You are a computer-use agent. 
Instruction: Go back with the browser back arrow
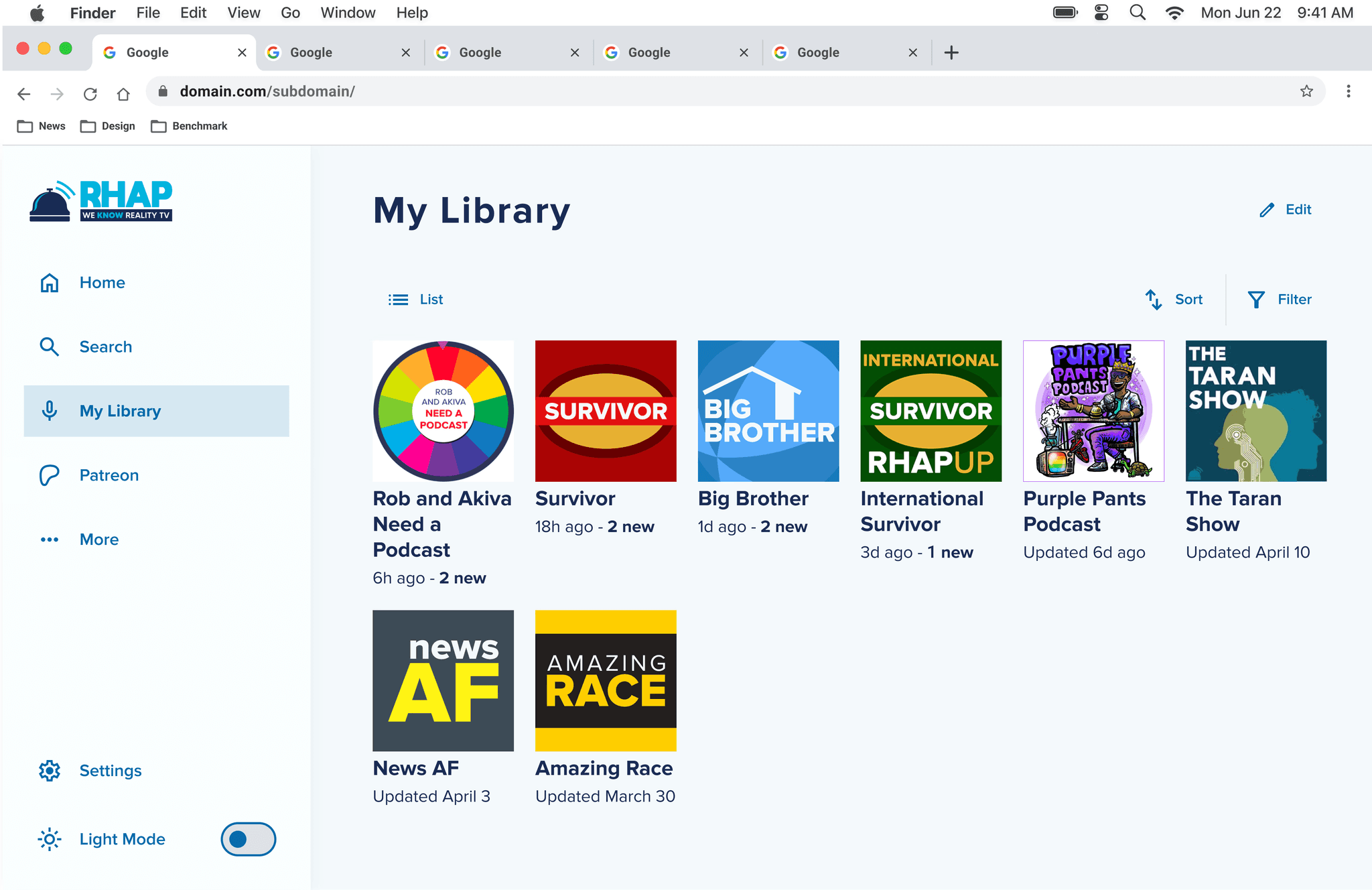point(24,94)
